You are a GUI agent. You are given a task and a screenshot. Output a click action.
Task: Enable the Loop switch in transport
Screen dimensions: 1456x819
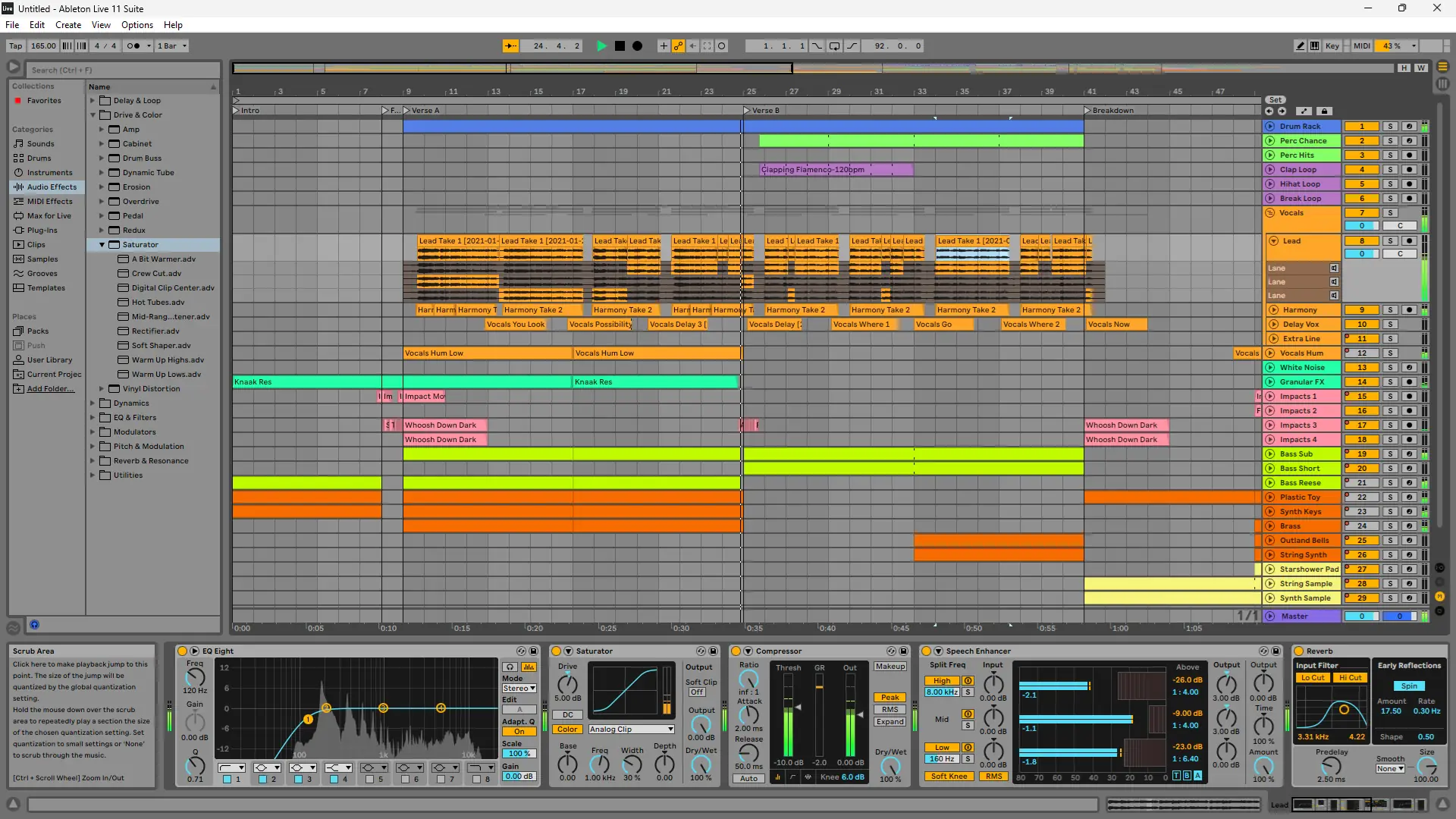(834, 46)
